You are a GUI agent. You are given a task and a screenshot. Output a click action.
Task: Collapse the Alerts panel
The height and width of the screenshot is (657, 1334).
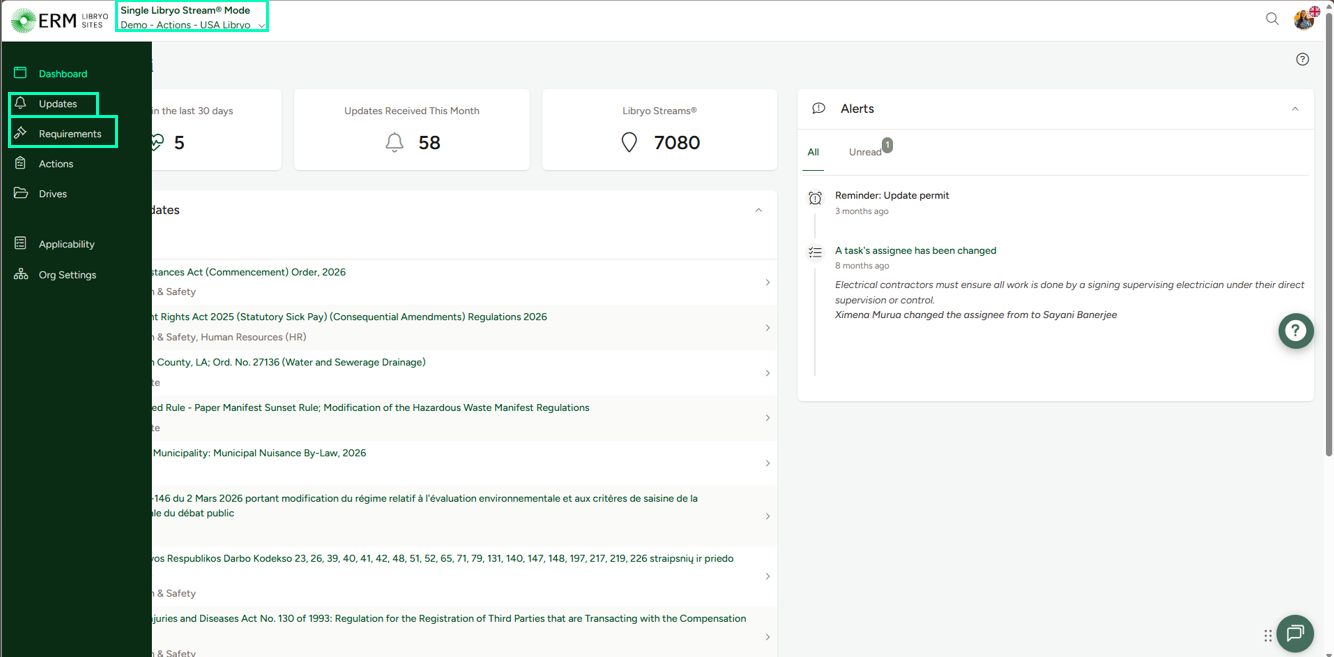point(1295,109)
